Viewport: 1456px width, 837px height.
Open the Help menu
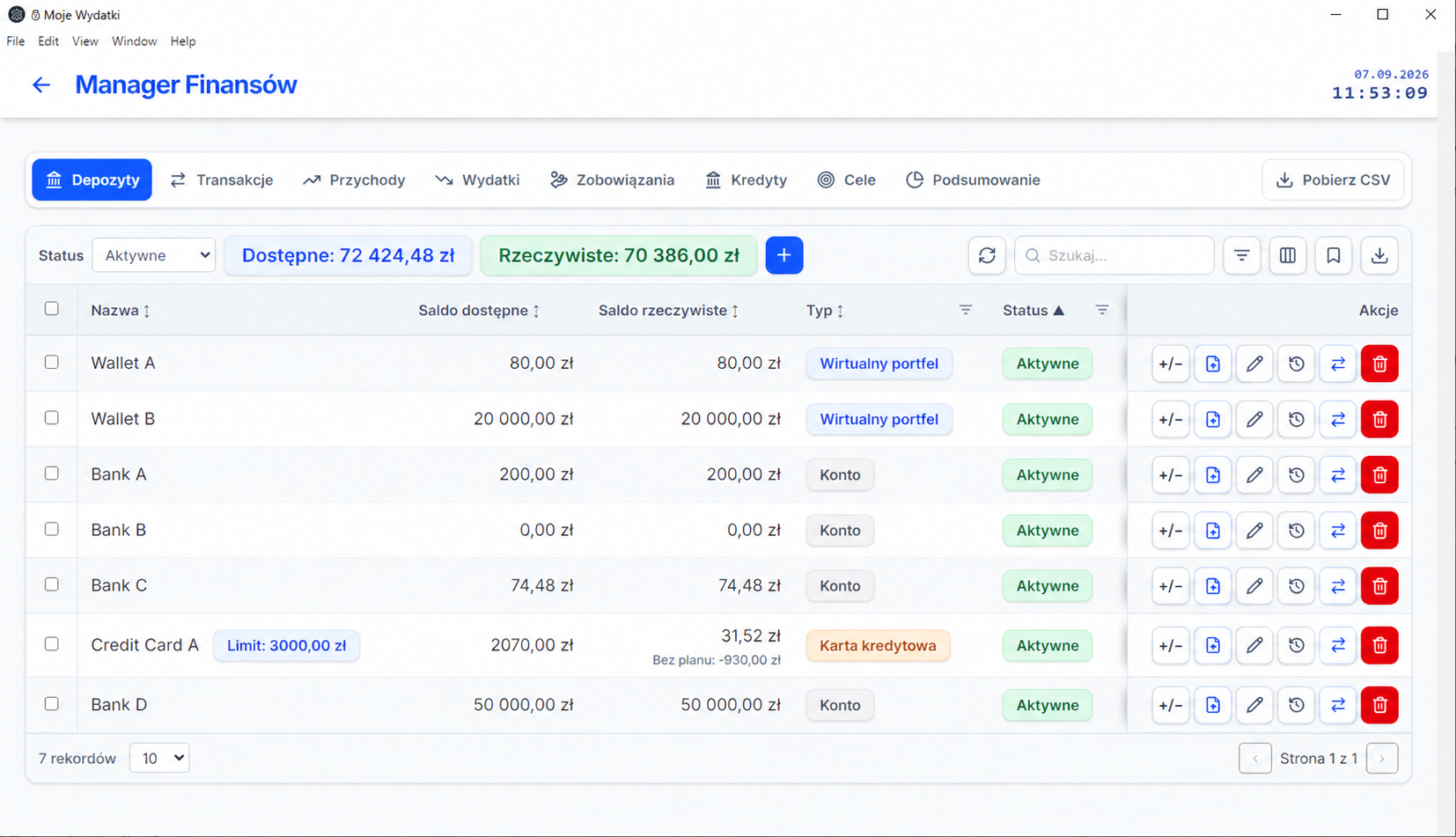[183, 41]
